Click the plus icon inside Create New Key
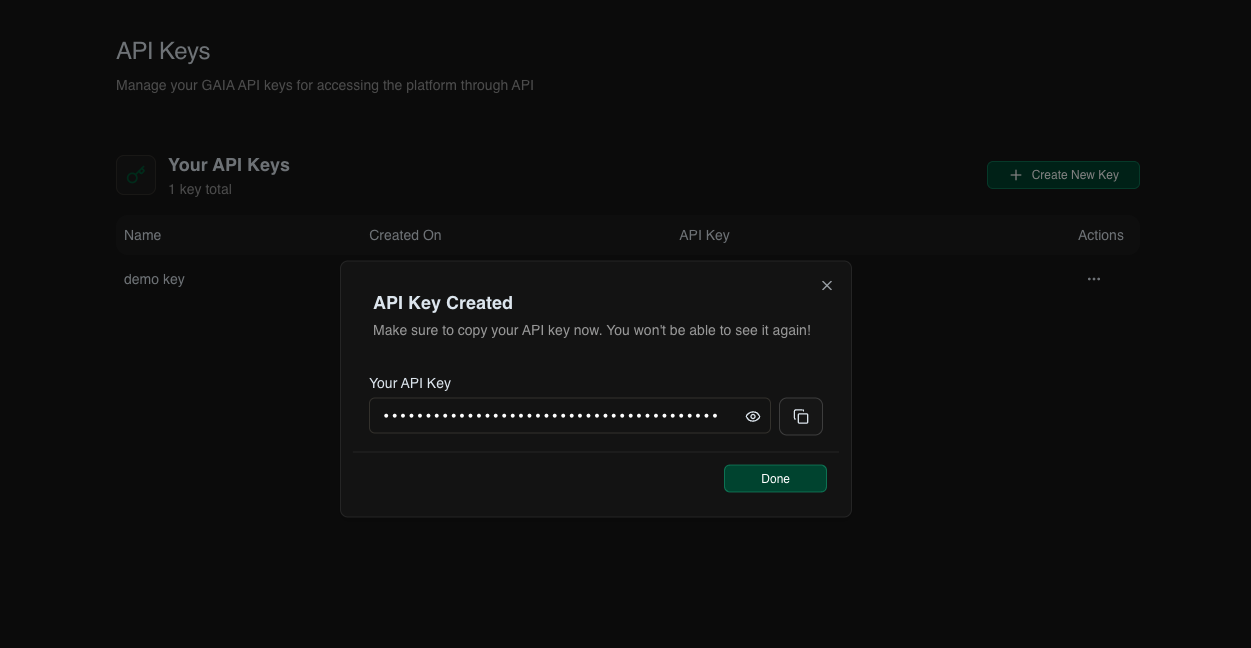 pos(1016,175)
